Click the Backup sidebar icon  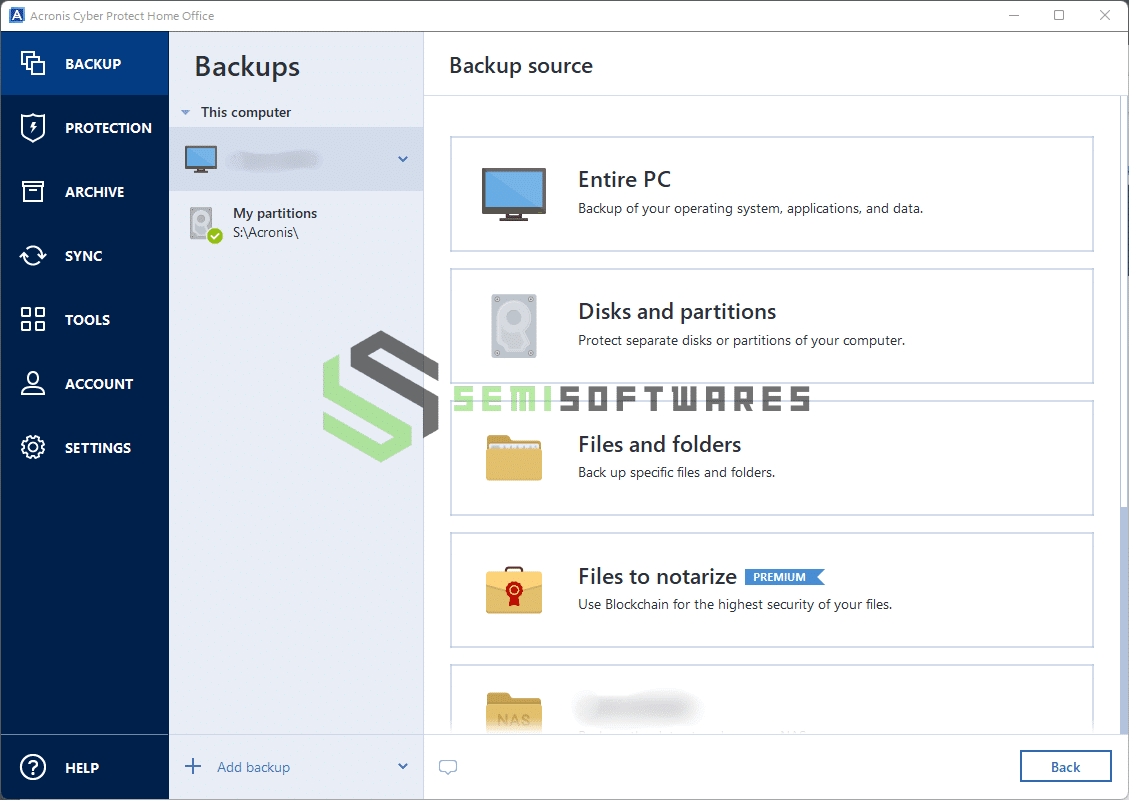click(x=32, y=63)
